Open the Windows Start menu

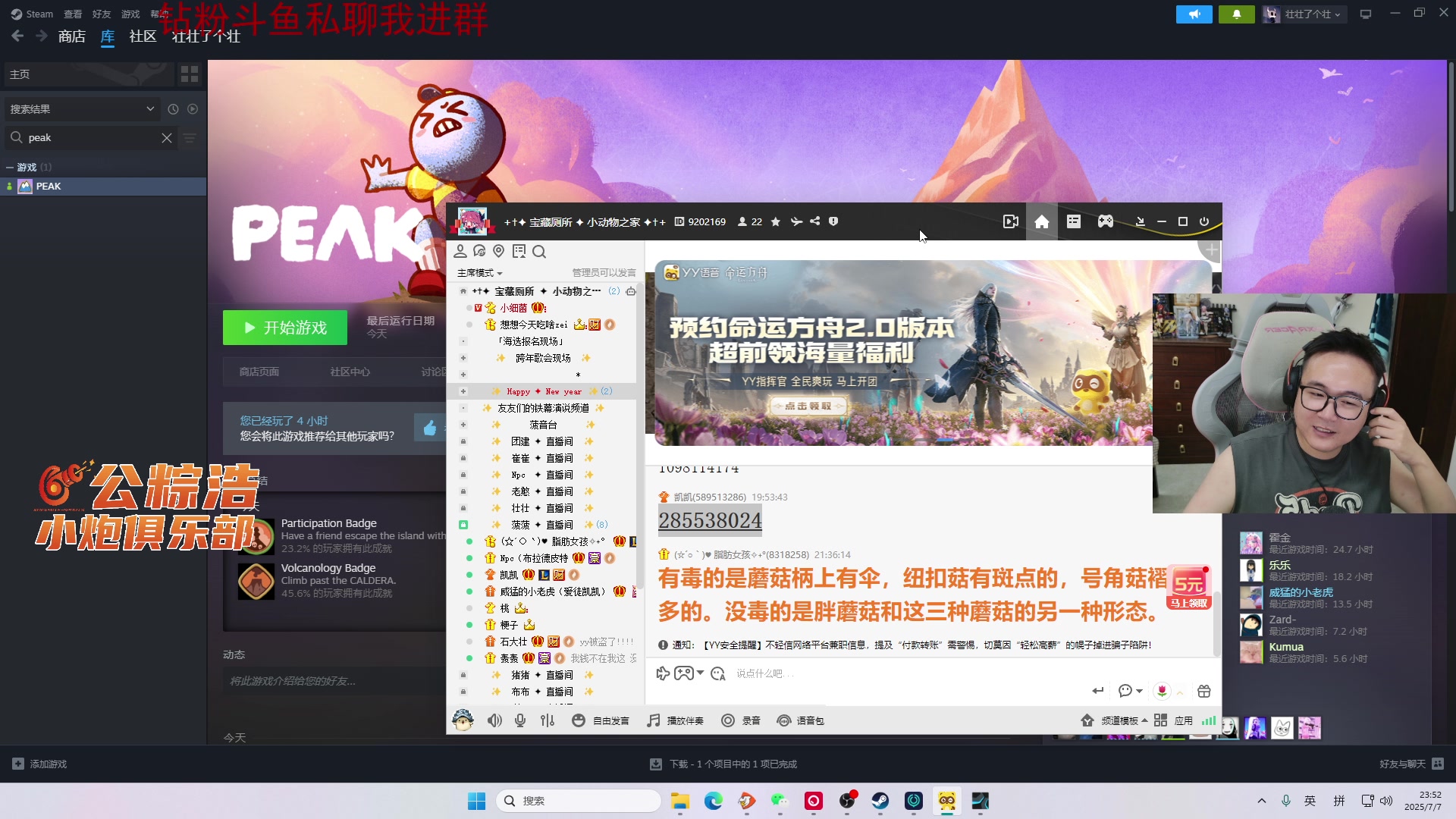click(476, 801)
